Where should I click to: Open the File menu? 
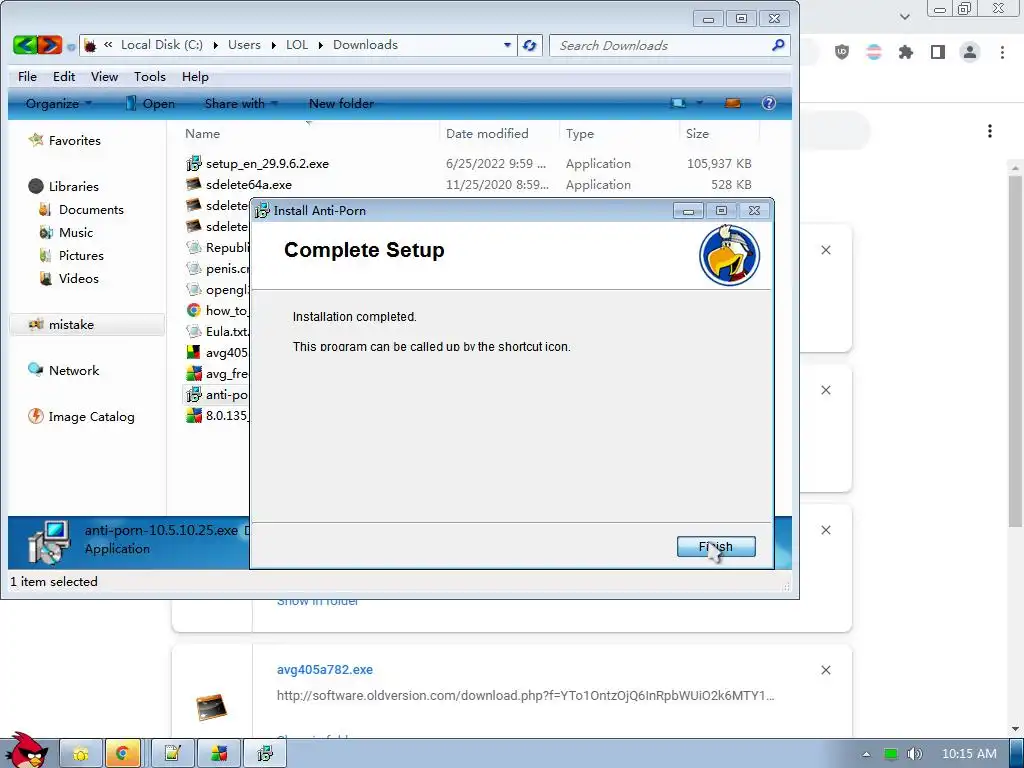(27, 76)
